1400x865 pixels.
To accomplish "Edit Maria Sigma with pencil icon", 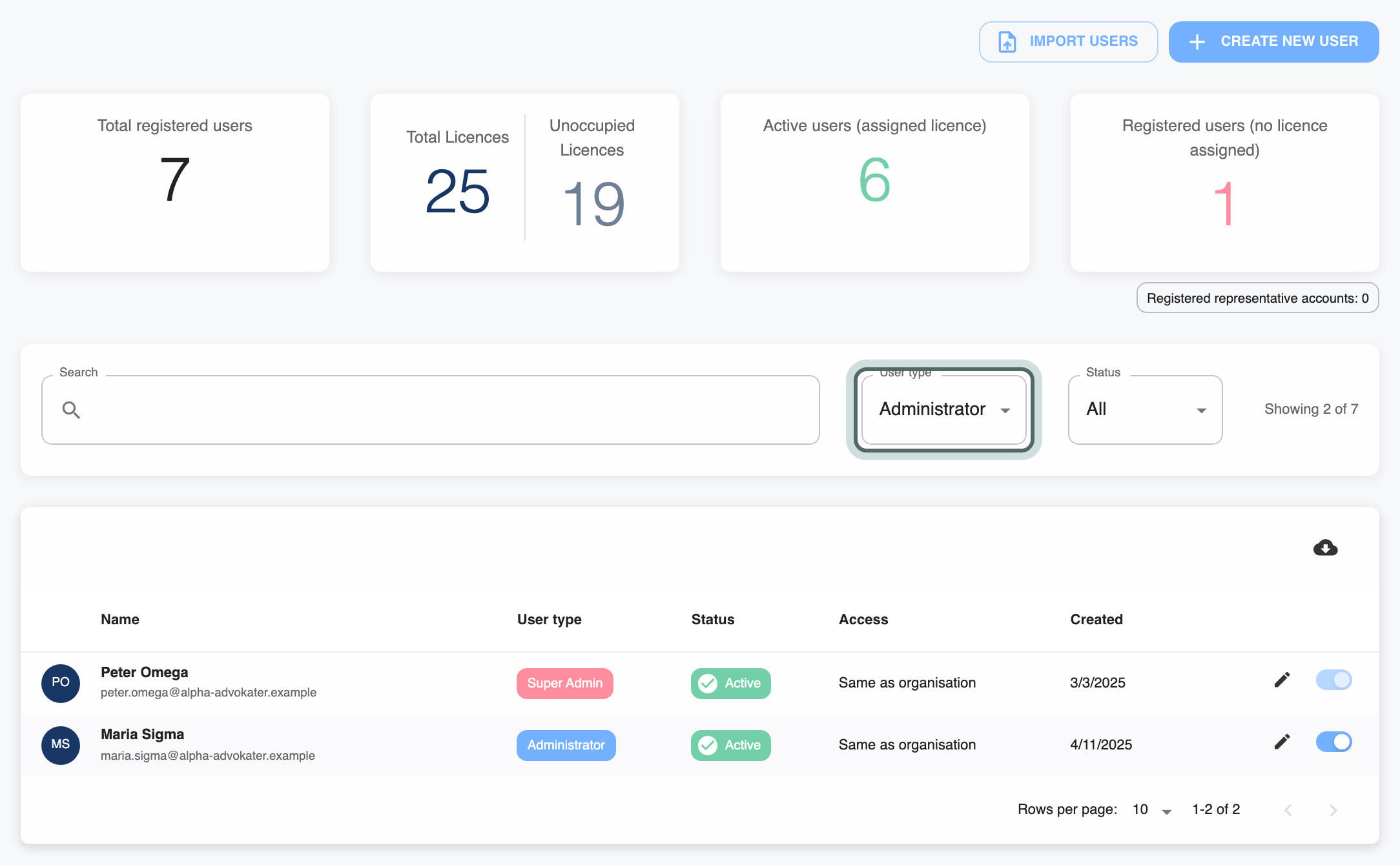I will pos(1282,742).
